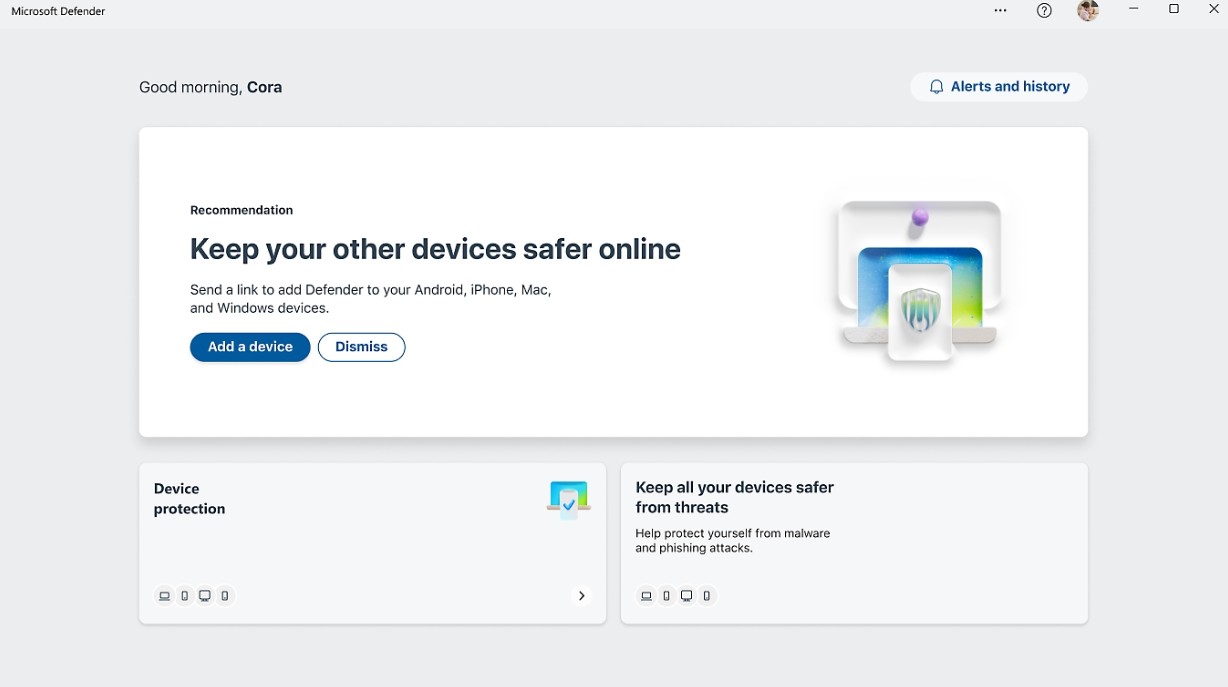This screenshot has height=687, width=1228.
Task: Click phone icon in Keep all devices safer card
Action: point(707,596)
